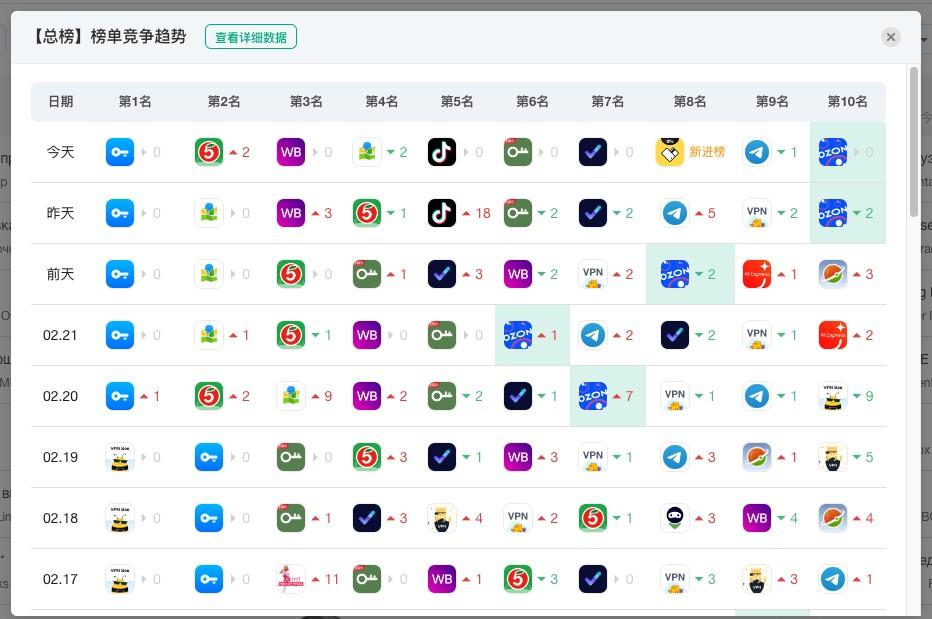Click the +11 rank change on 02.17
932x619 pixels.
click(325, 579)
